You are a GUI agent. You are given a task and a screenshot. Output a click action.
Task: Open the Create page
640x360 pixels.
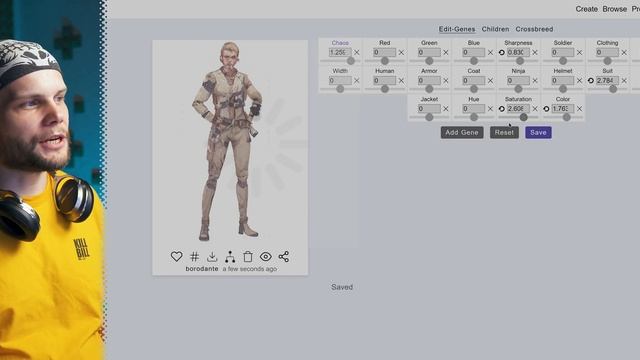pyautogui.click(x=587, y=9)
